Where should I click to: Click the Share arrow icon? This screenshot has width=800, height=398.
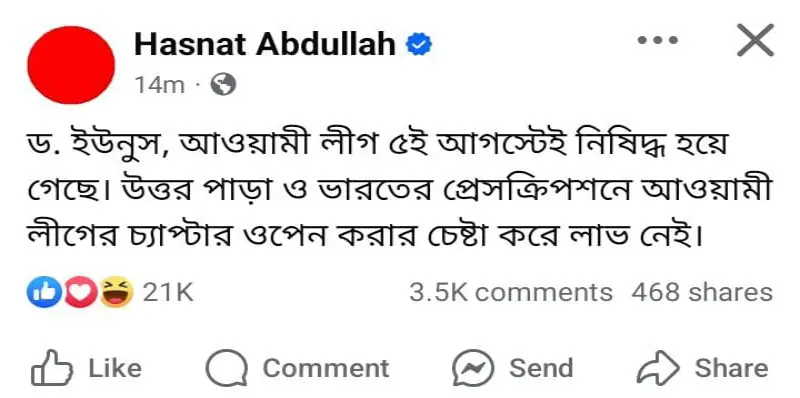659,367
